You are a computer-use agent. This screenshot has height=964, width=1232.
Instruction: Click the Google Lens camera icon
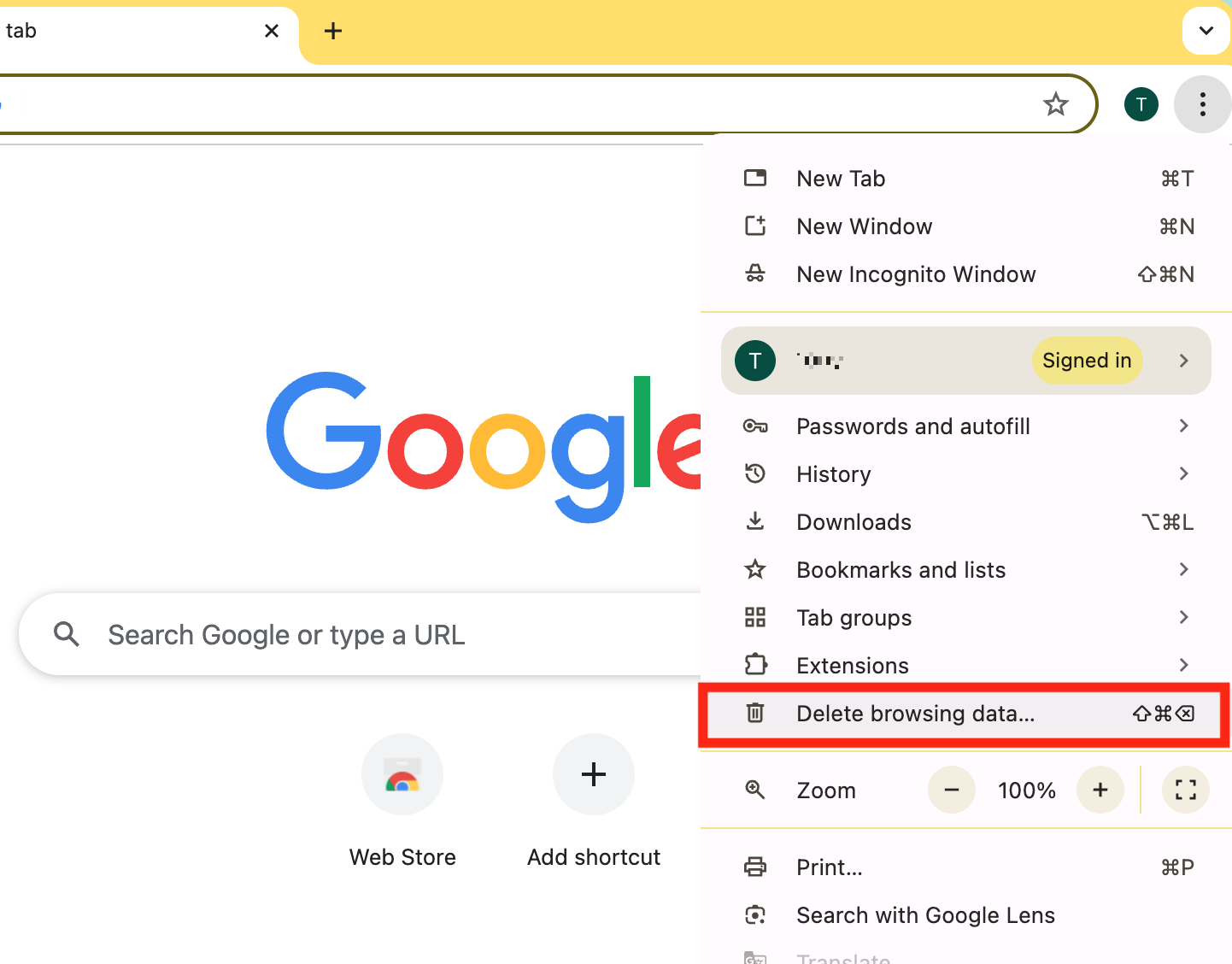[x=755, y=914]
